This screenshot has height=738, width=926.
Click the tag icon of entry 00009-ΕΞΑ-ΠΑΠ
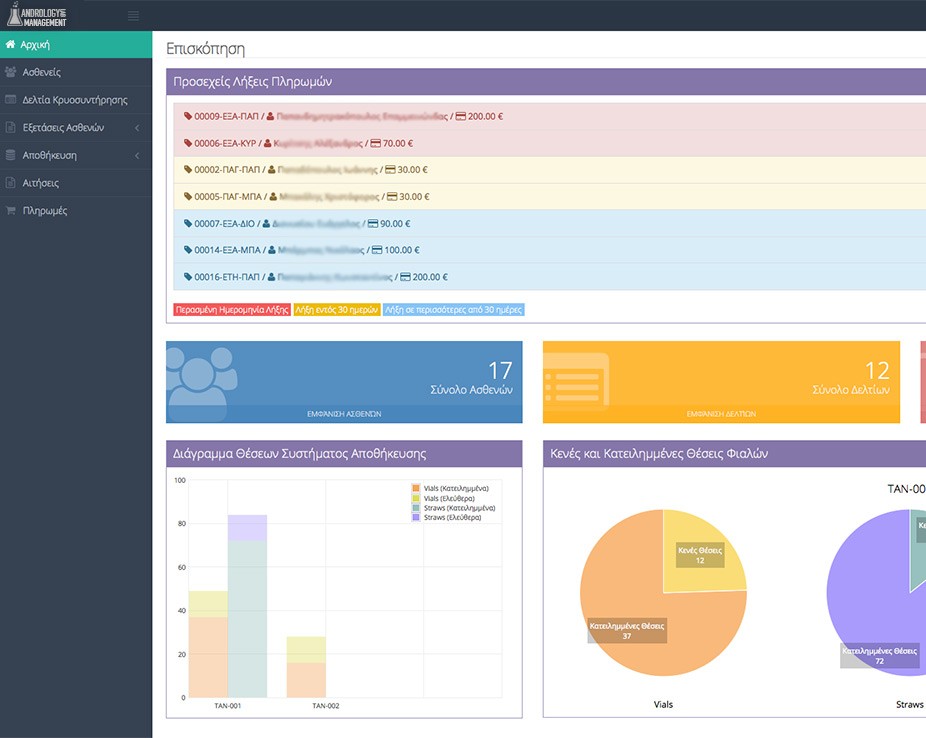[188, 116]
